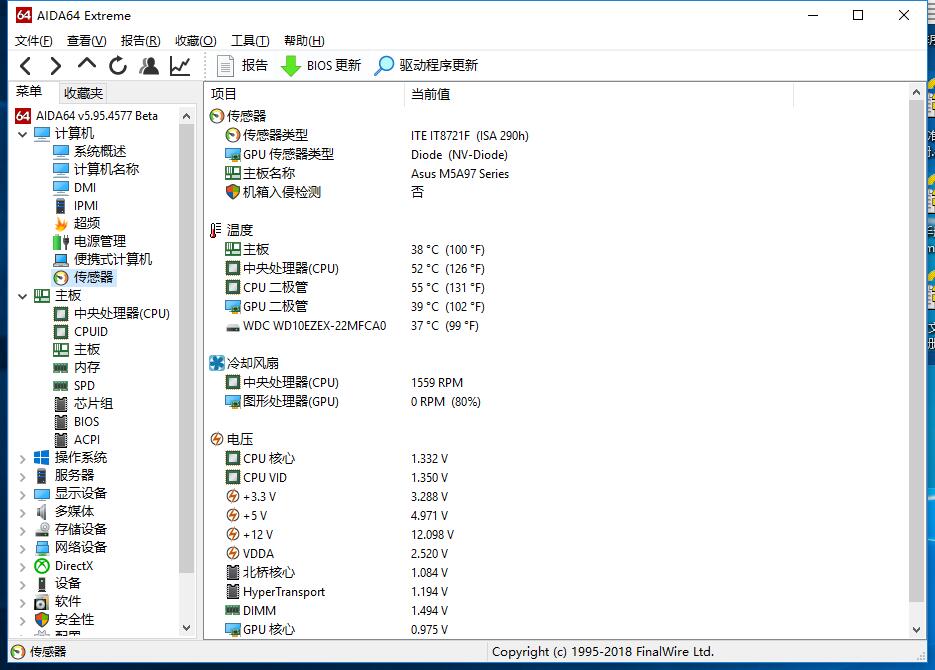Screen dimensions: 935x670
Task: Click the Back navigation arrow
Action: coord(25,66)
